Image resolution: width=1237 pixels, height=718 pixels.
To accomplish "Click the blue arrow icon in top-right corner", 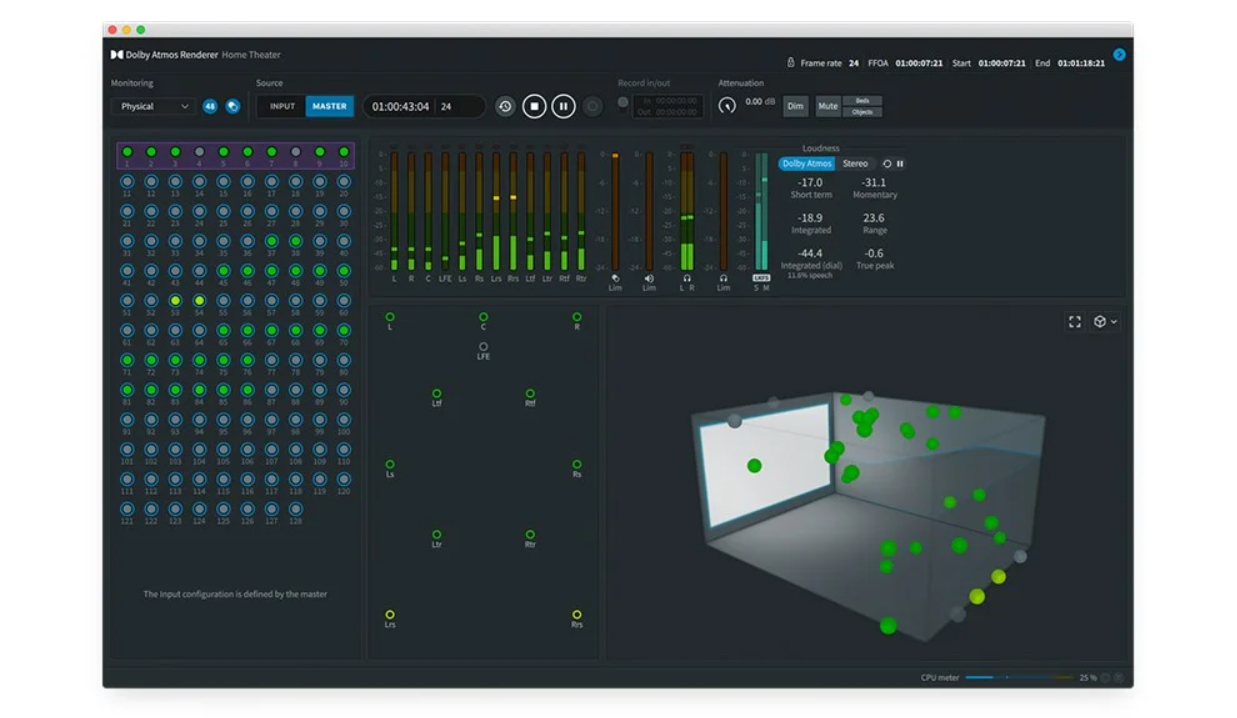I will point(1119,55).
